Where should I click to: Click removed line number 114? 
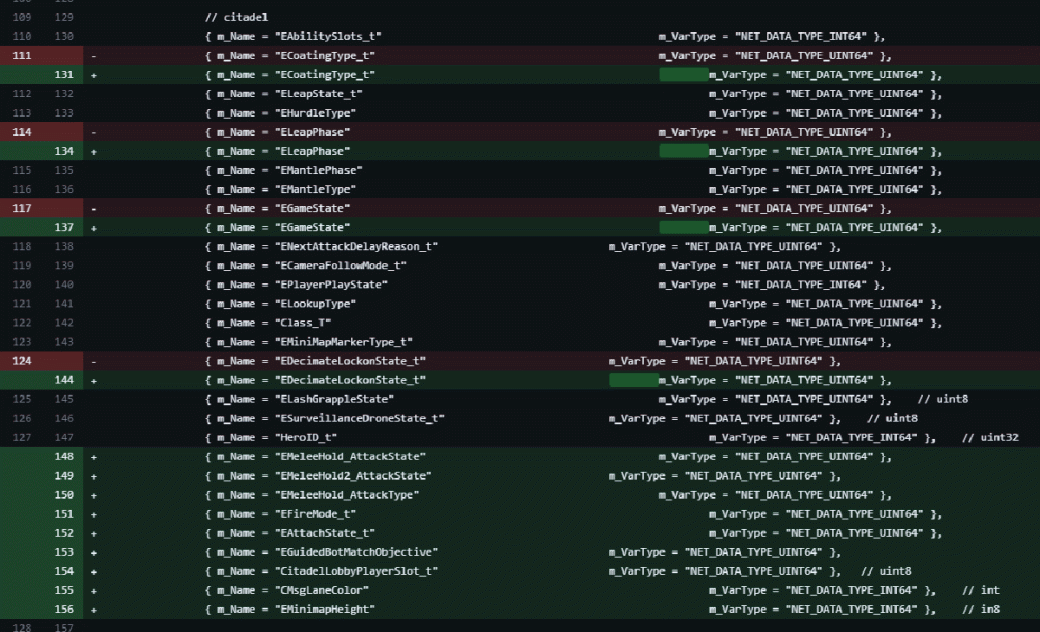pyautogui.click(x=22, y=132)
